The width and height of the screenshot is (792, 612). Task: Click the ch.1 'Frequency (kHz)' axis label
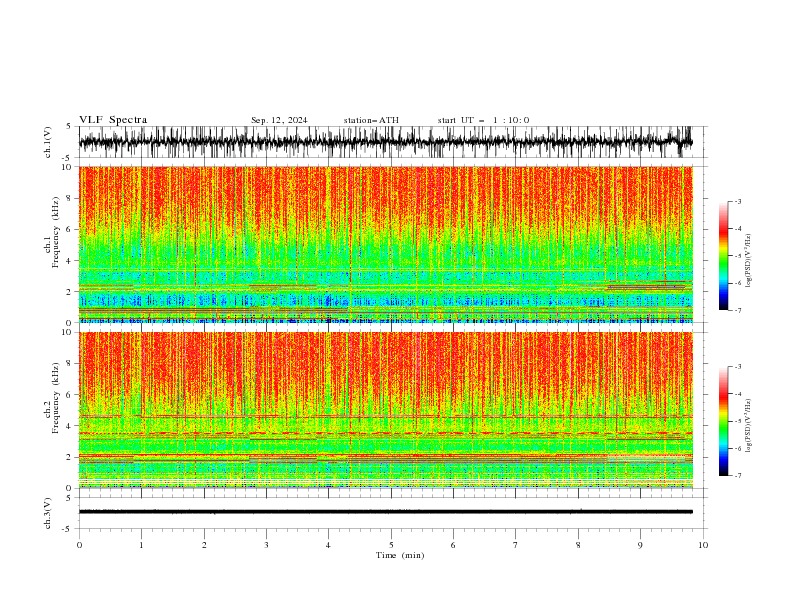[56, 233]
